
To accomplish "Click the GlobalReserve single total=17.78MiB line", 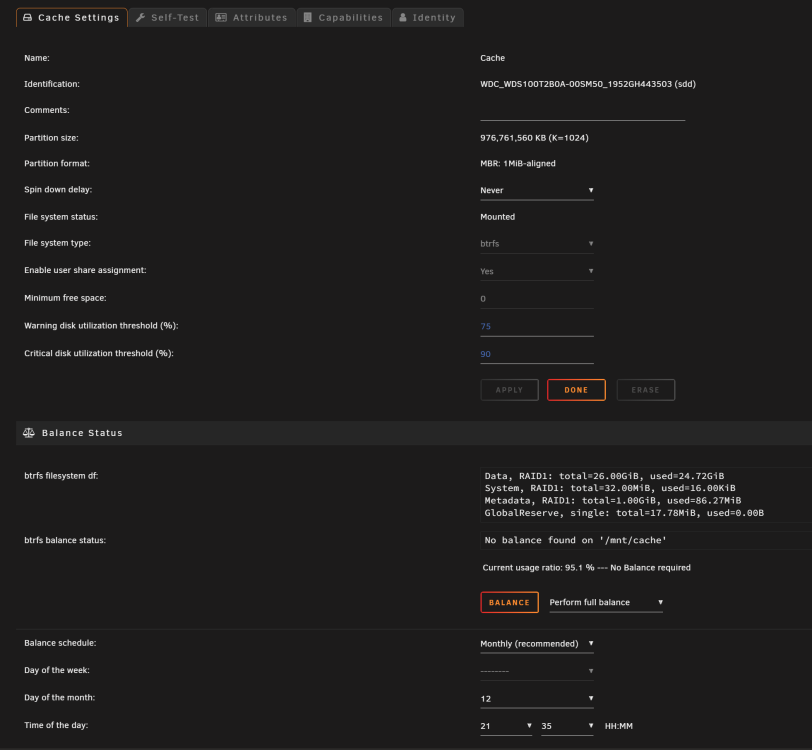I will [624, 513].
